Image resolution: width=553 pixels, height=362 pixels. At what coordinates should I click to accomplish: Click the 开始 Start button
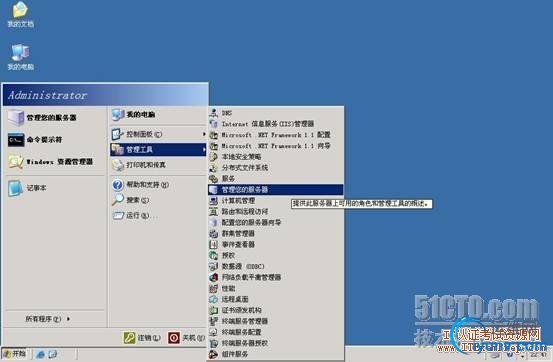[14, 354]
